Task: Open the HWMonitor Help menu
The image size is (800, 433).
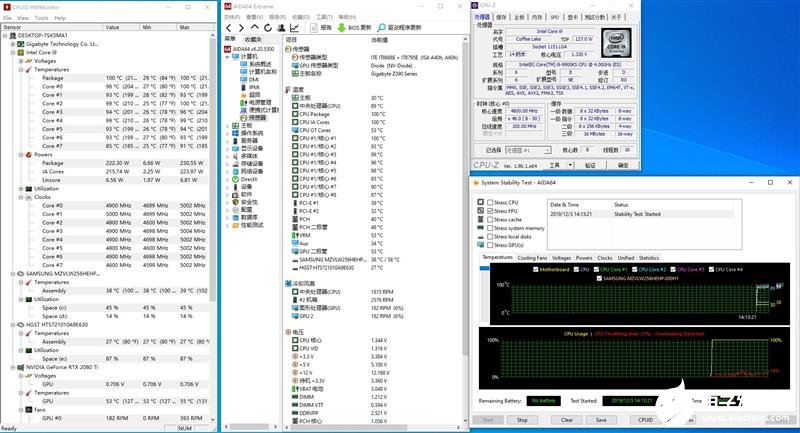Action: 60,18
